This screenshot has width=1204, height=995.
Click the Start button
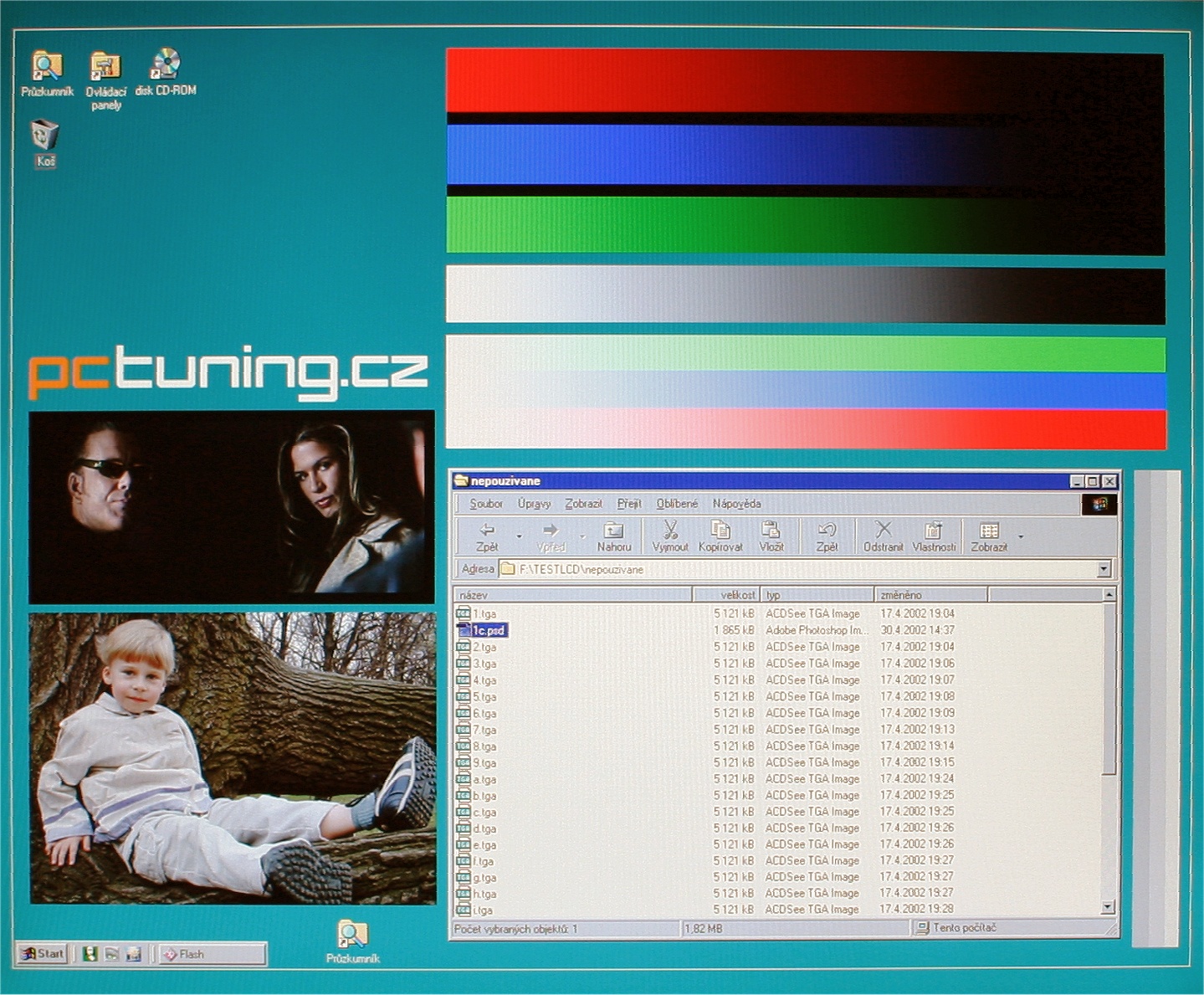click(x=43, y=953)
